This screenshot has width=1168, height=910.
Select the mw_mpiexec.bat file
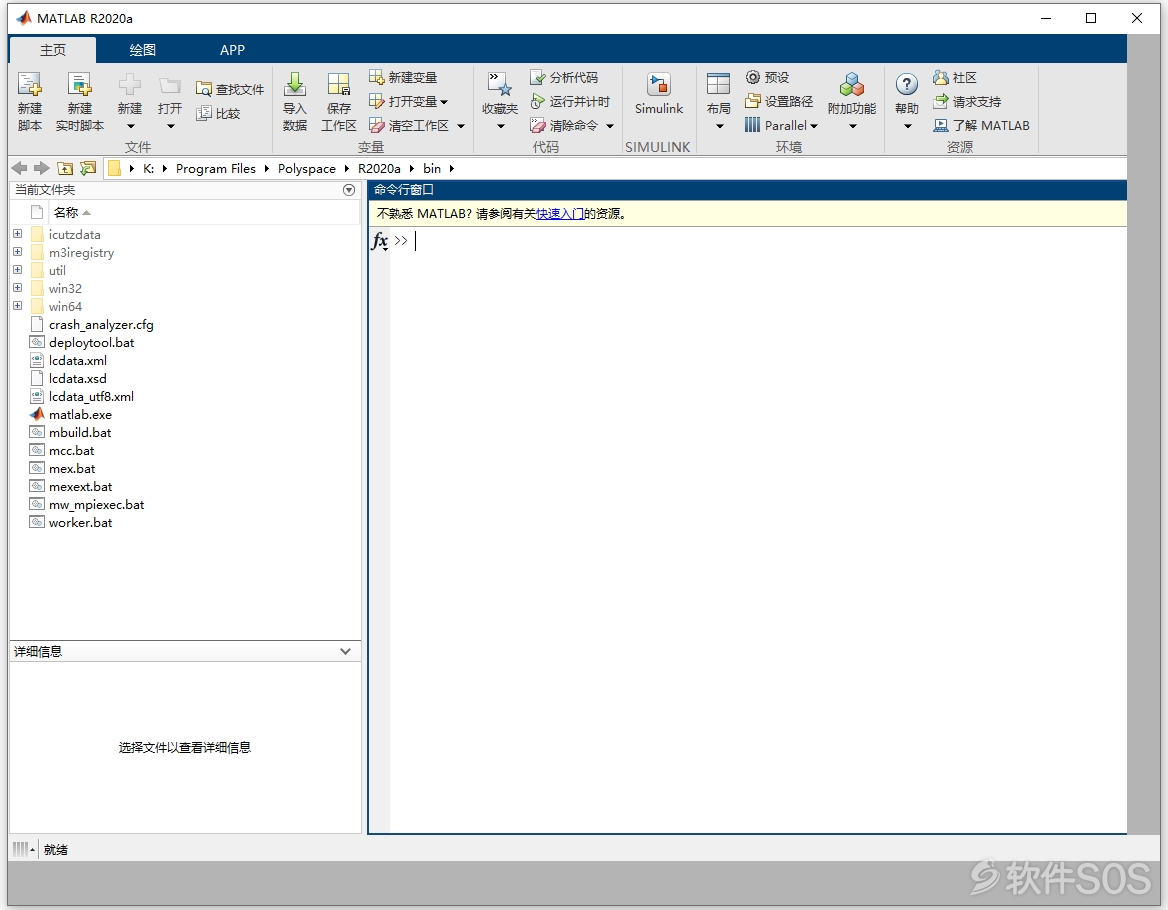(96, 504)
